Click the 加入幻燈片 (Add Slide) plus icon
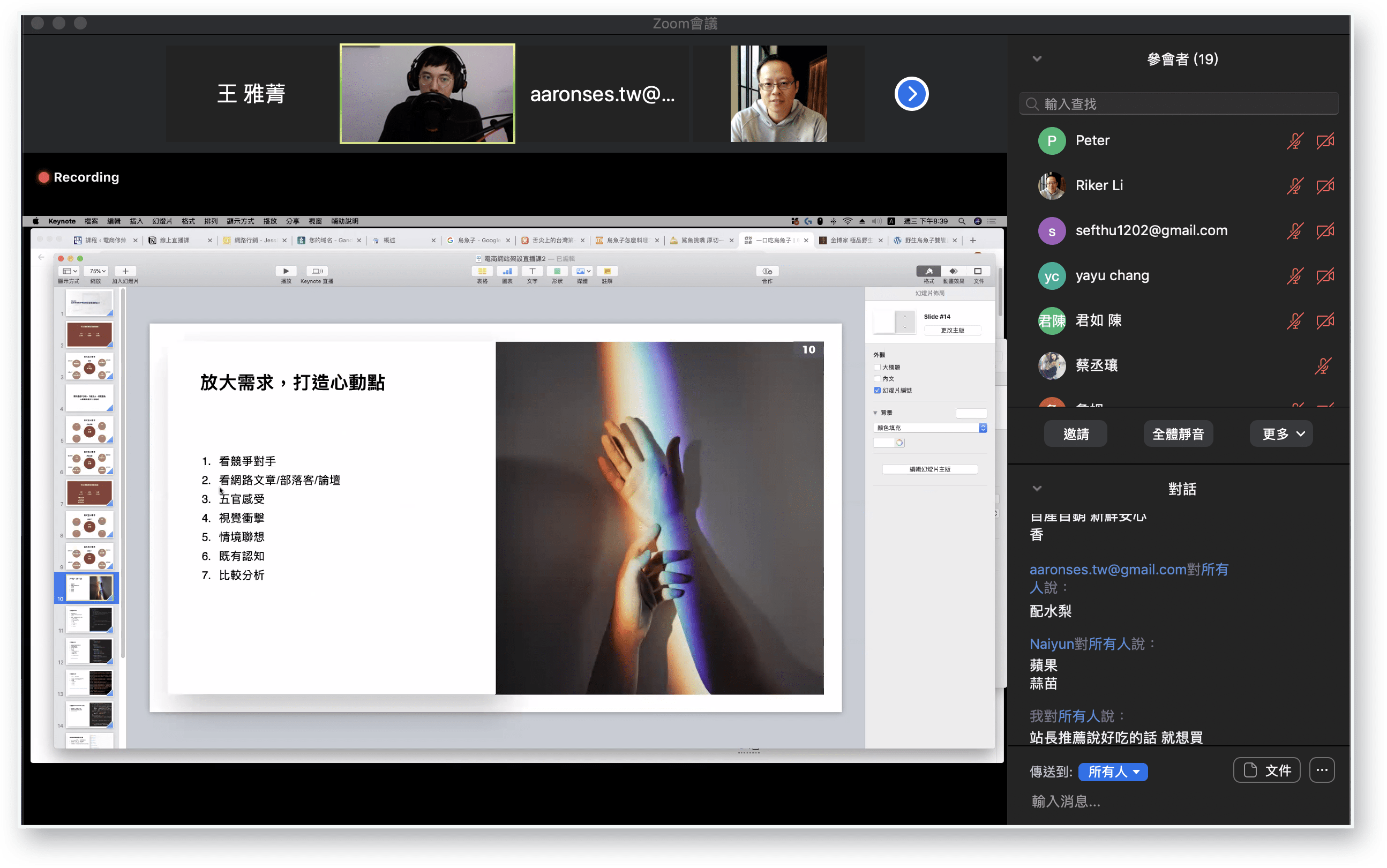The width and height of the screenshot is (1387, 868). pos(125,271)
